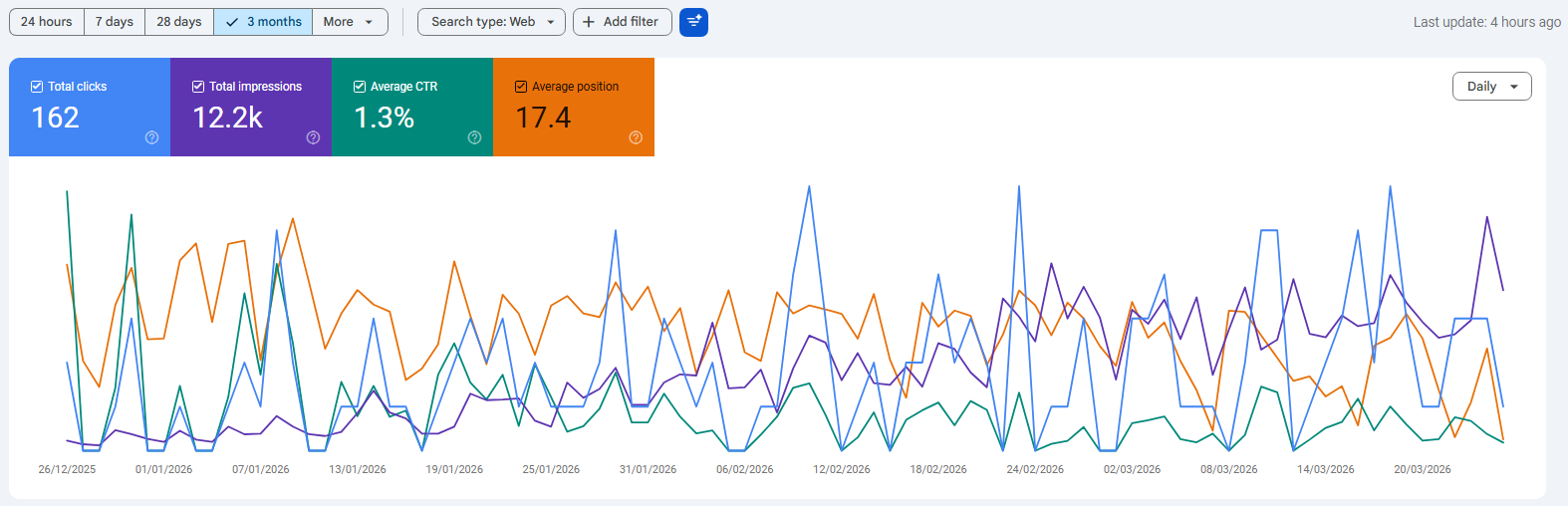Open help icon on Average position card
Image resolution: width=1568 pixels, height=506 pixels.
[636, 137]
